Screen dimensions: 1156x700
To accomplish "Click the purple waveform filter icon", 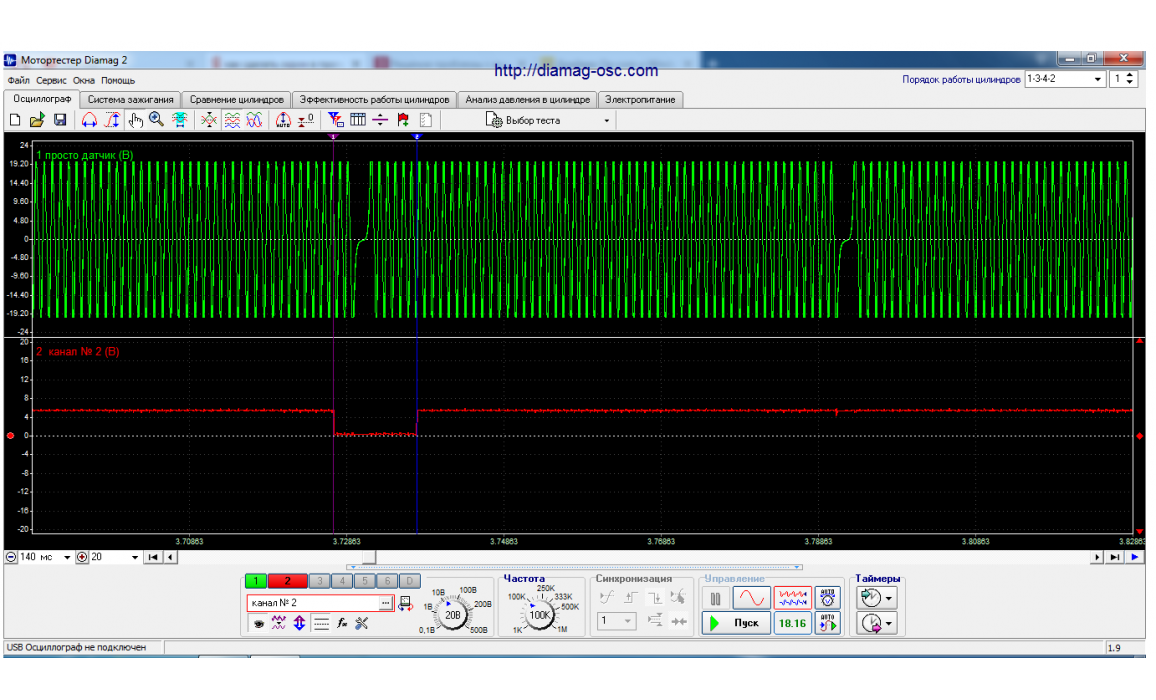I will pyautogui.click(x=279, y=624).
